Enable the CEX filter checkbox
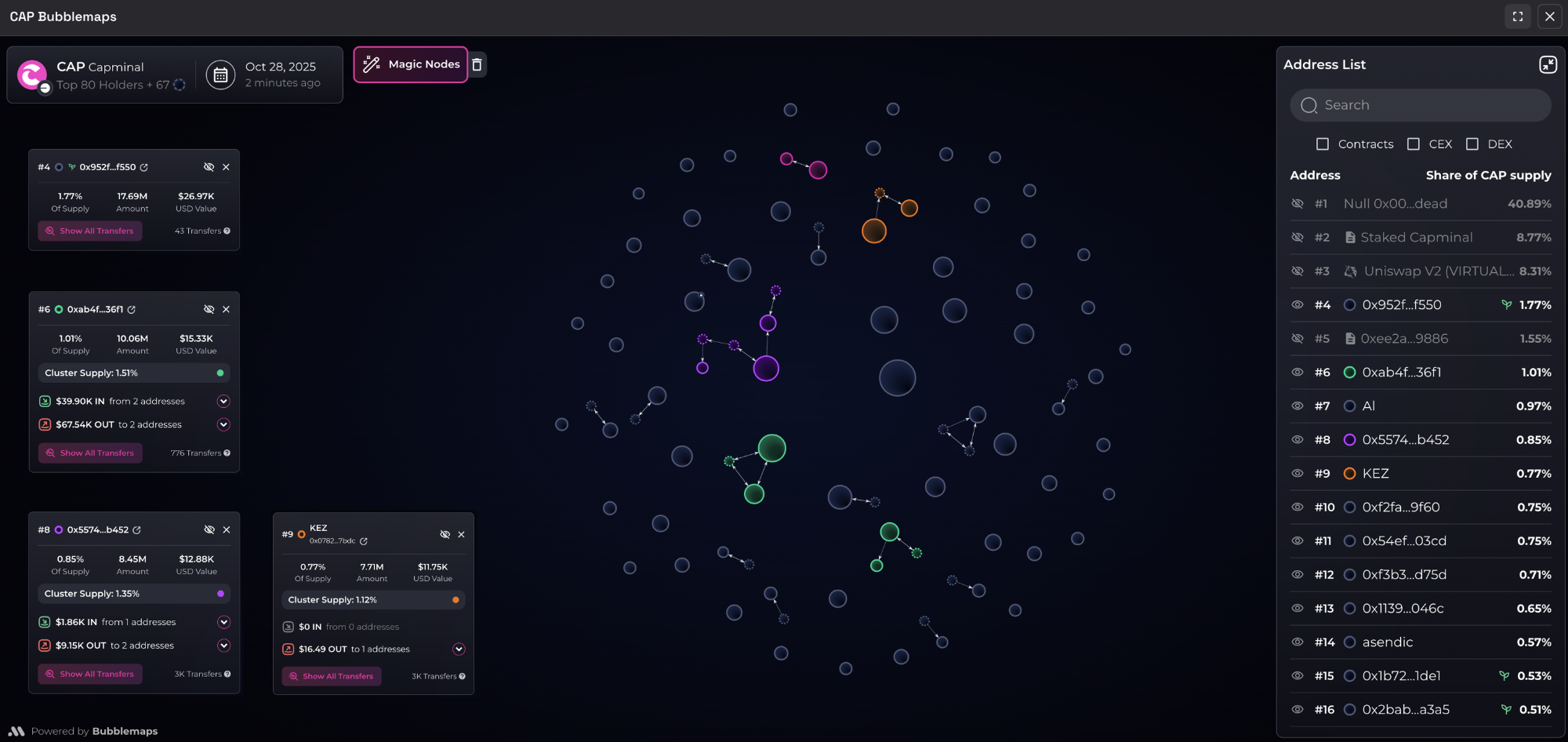Screen dimensions: 1568x742 (1414, 144)
